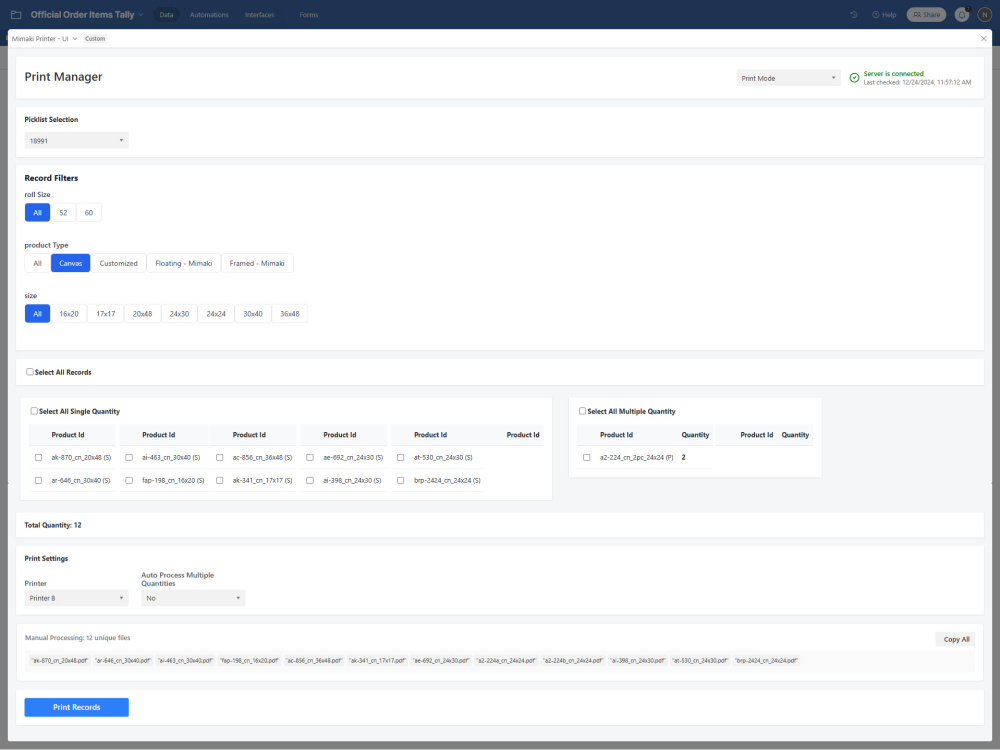
Task: Filter by size 24x24
Action: click(x=216, y=313)
